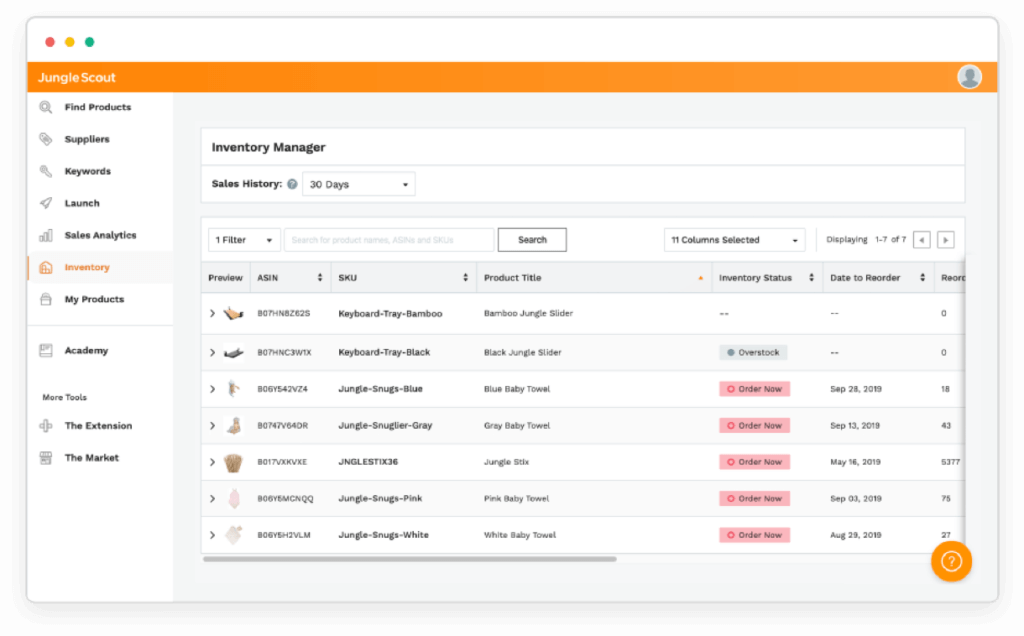Image resolution: width=1024 pixels, height=636 pixels.
Task: Expand the Keyboard-Tray-Bamboo row
Action: pyautogui.click(x=212, y=313)
